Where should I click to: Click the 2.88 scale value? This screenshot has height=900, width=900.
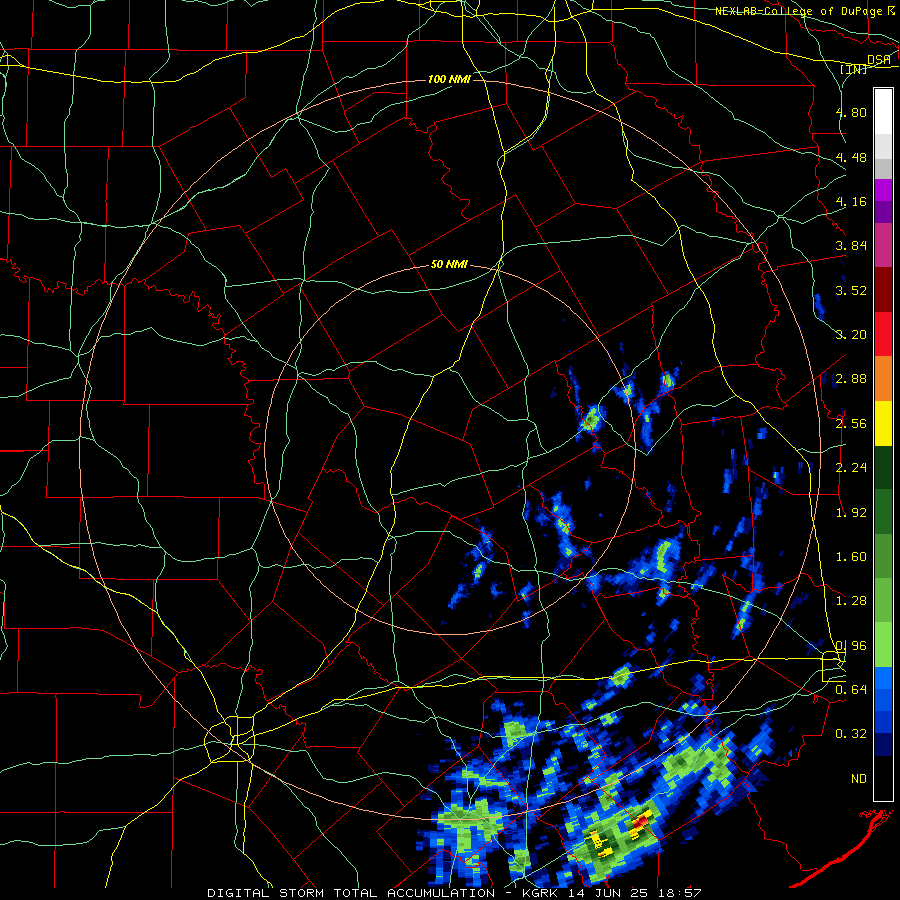tap(851, 379)
